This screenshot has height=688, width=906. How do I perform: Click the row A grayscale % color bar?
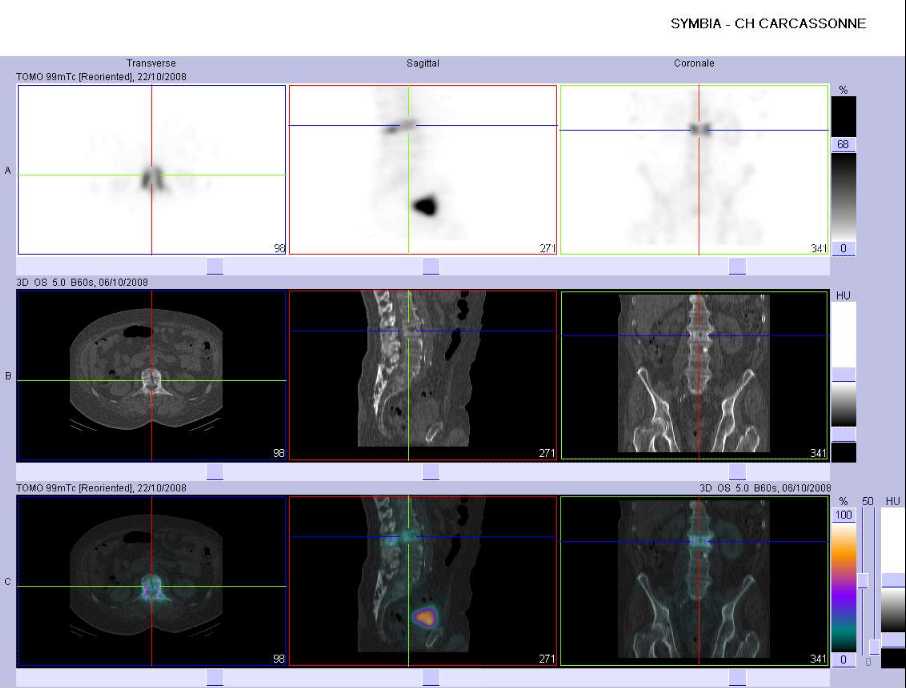tap(843, 196)
